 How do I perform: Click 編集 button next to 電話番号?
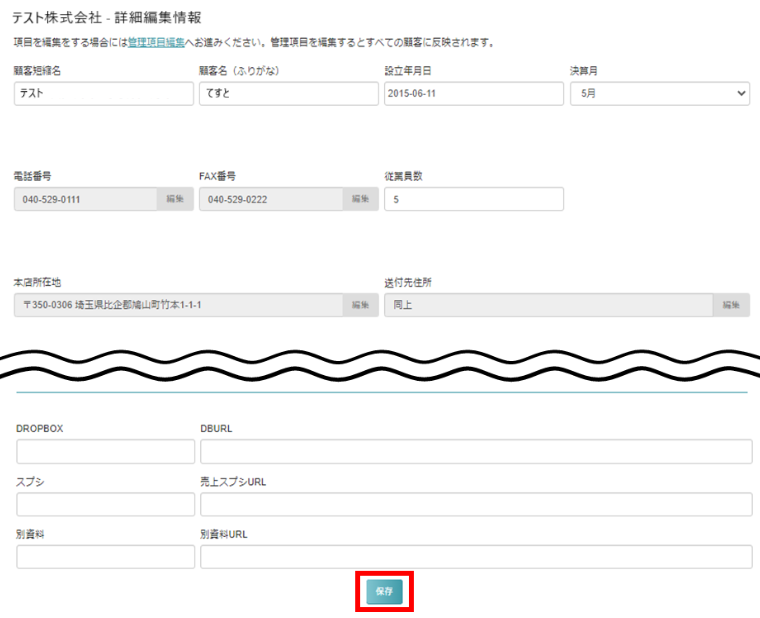[x=175, y=199]
